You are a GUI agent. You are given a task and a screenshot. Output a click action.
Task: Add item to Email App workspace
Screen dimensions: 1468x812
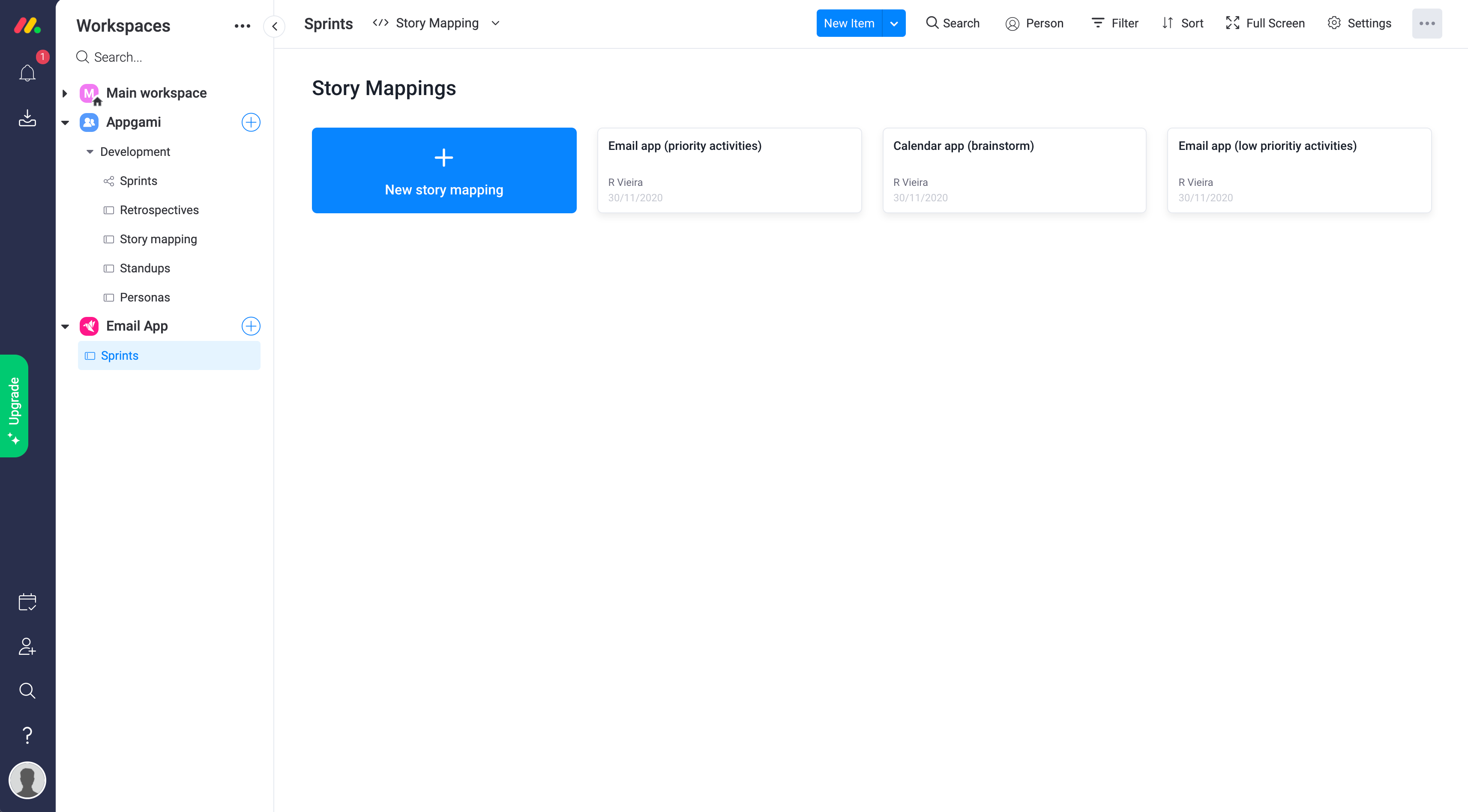click(x=251, y=326)
